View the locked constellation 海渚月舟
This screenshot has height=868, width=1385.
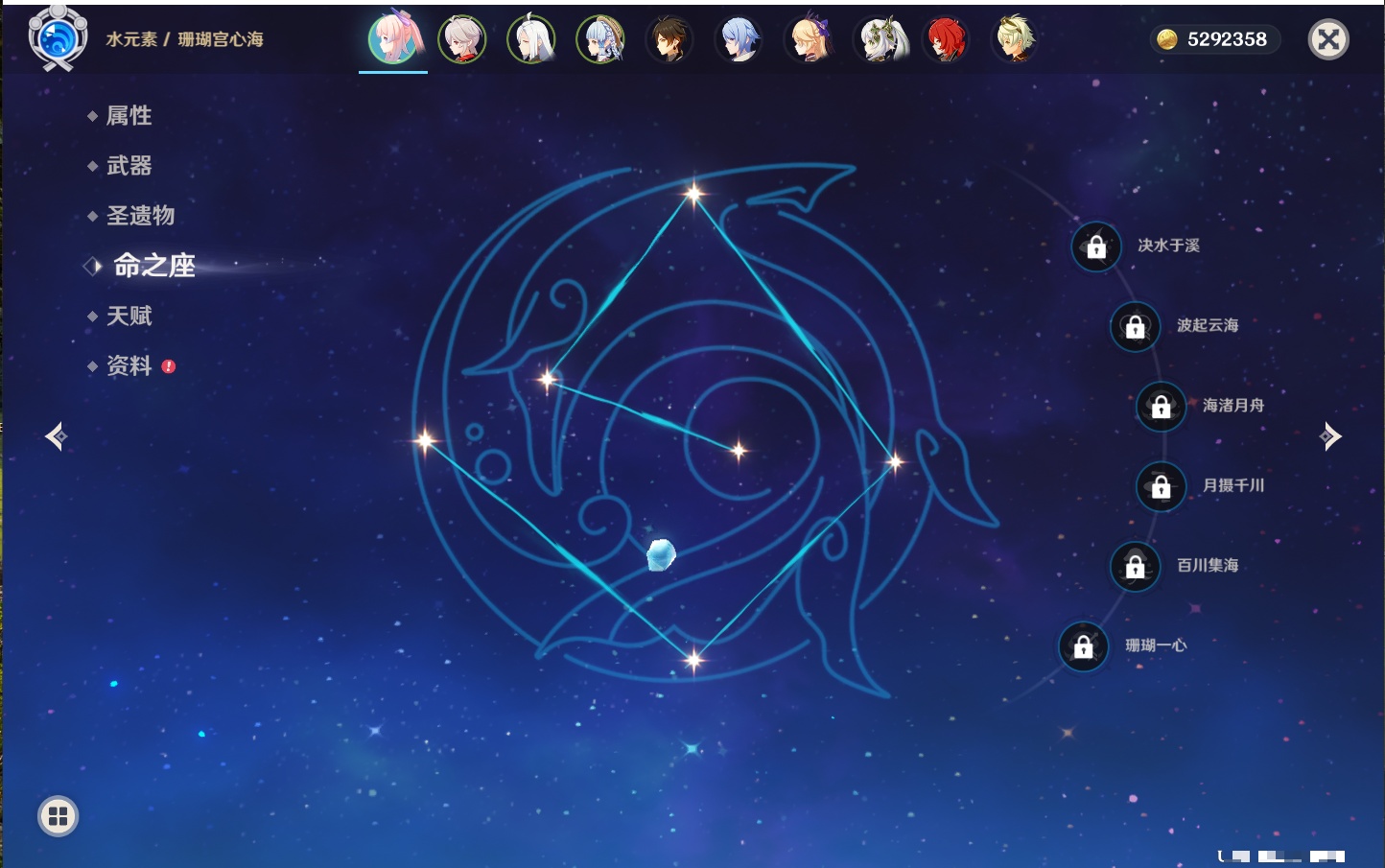[x=1161, y=407]
